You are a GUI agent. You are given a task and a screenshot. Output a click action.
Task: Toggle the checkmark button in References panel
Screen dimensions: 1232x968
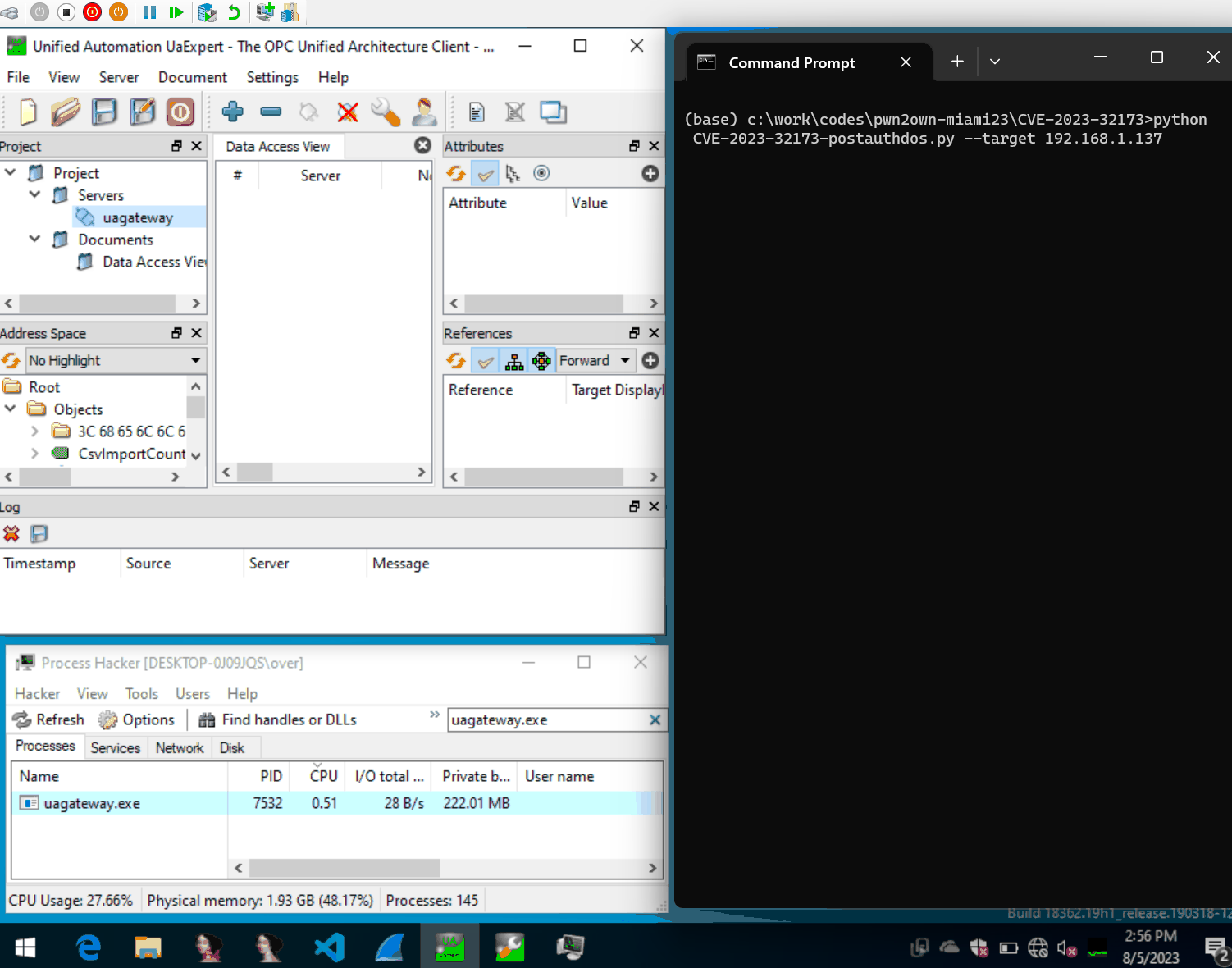coord(486,360)
